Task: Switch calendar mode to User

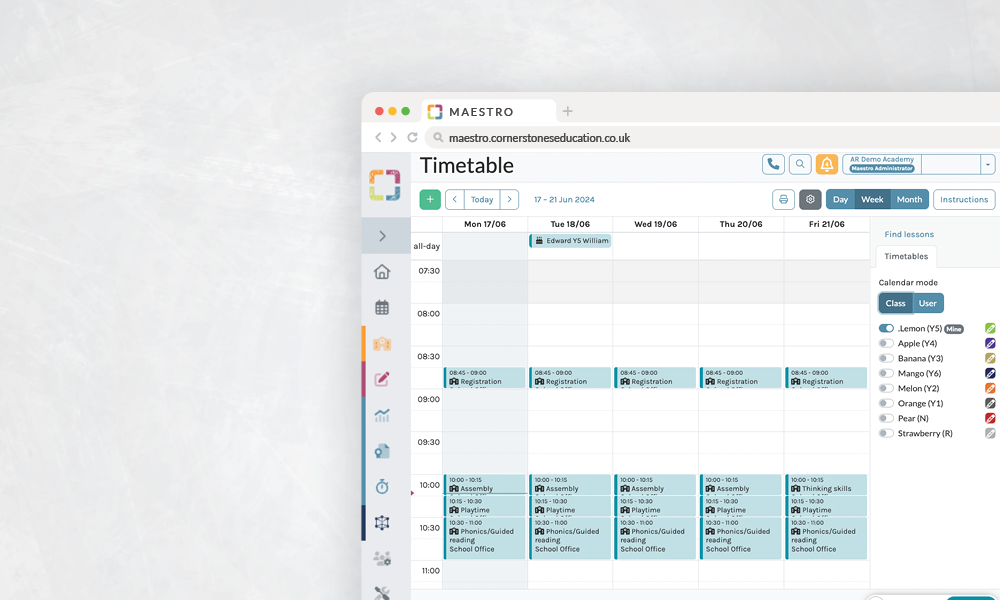Action: 928,303
